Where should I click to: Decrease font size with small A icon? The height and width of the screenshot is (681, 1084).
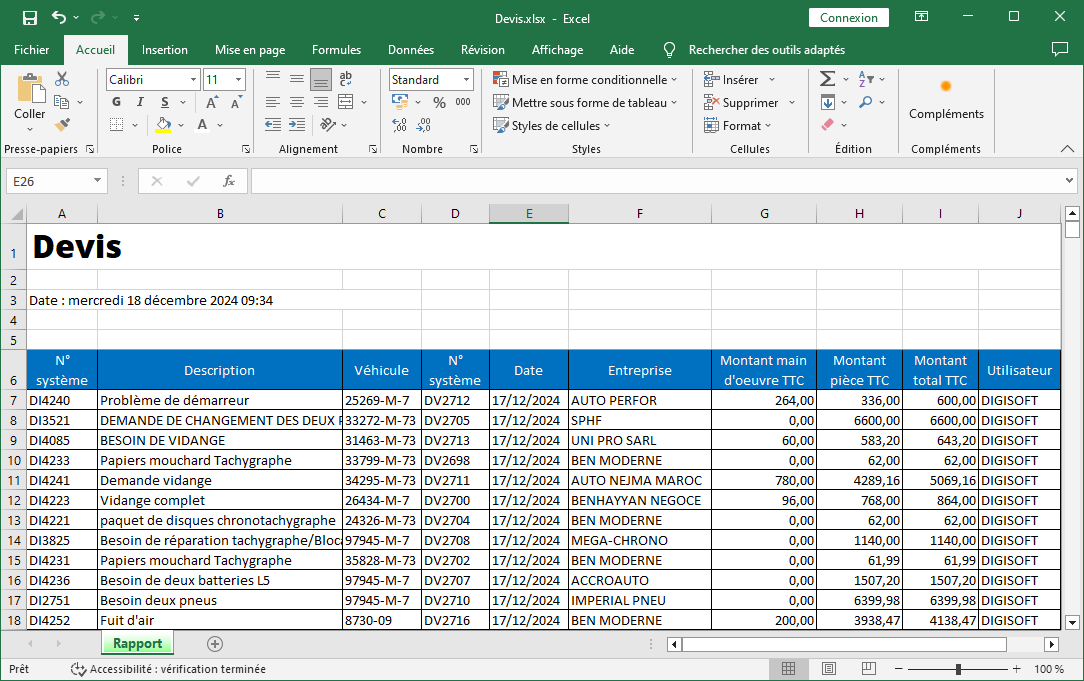236,102
